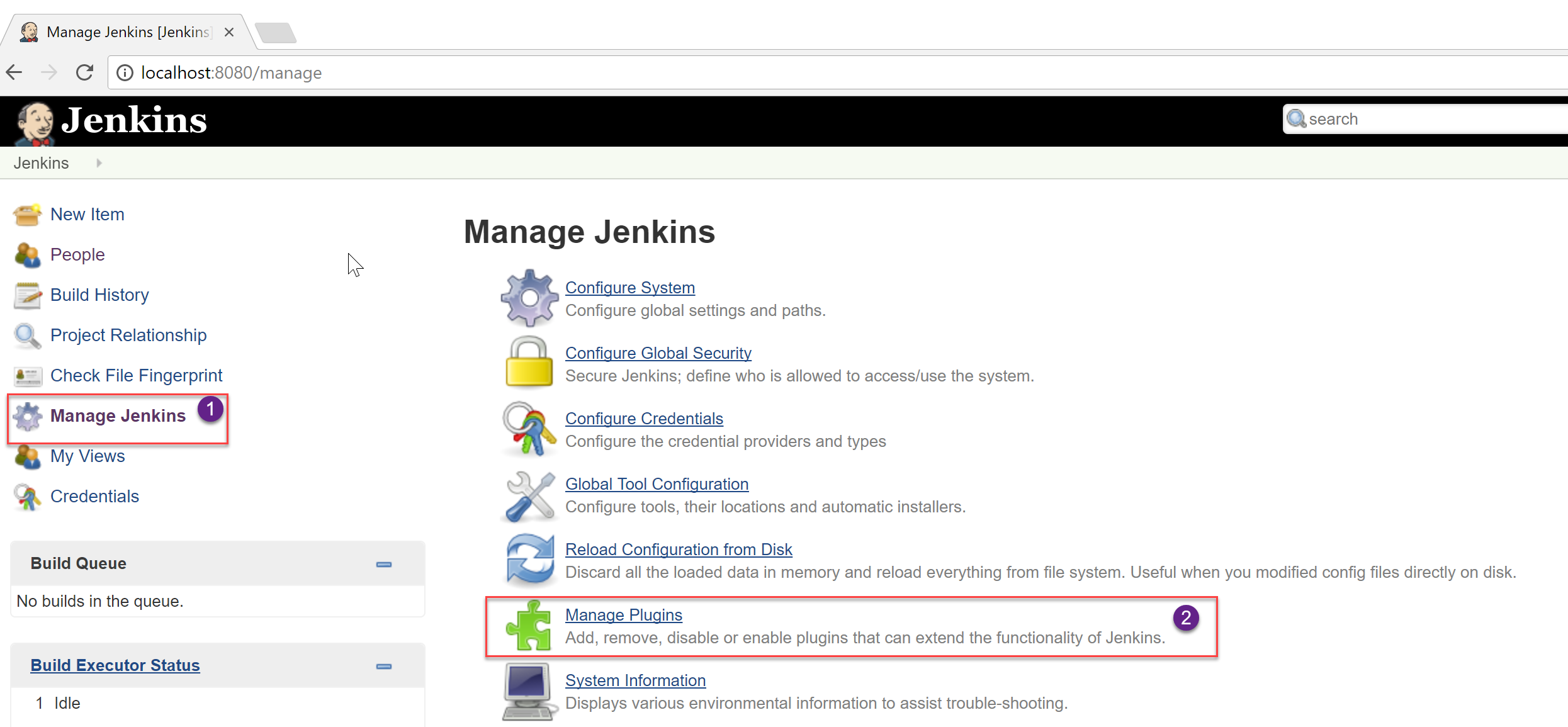Screen dimensions: 1568x727
Task: Click the browser address bar URL
Action: point(231,73)
